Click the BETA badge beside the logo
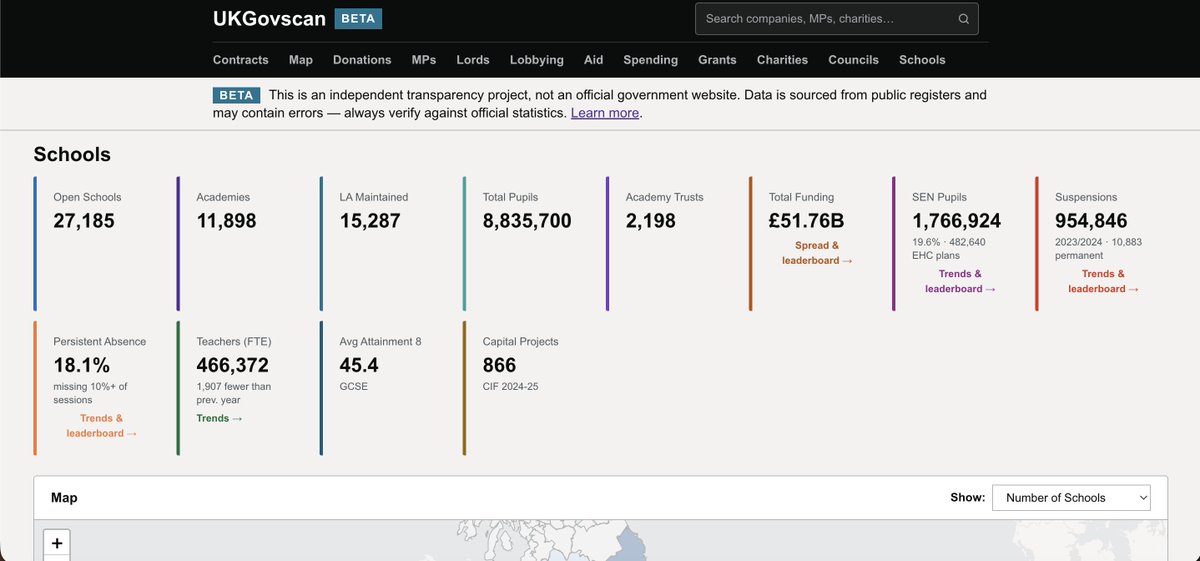Screen dimensions: 1200x561 [358, 18]
